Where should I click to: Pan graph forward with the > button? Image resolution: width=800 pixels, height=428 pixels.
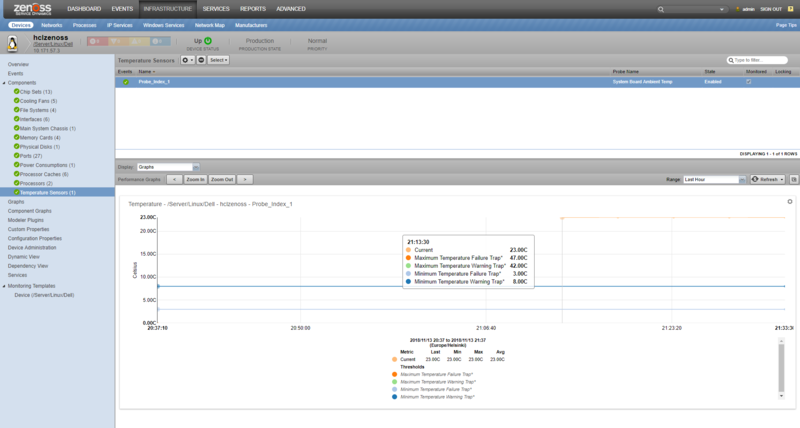point(245,180)
